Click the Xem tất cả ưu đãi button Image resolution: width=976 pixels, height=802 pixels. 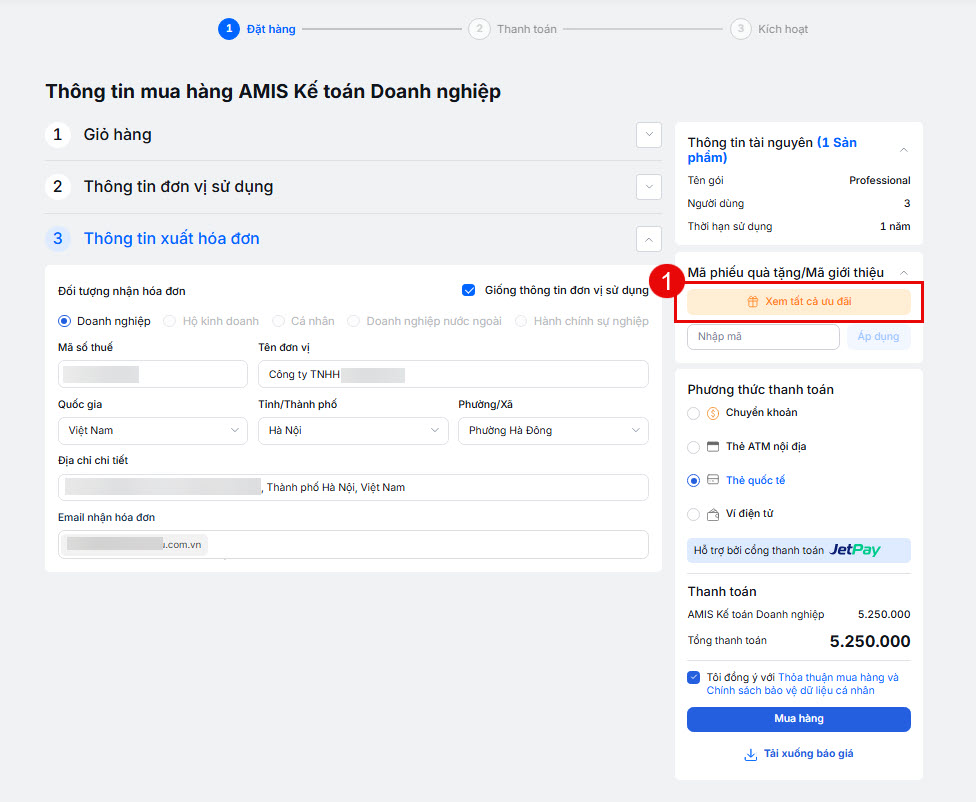click(x=799, y=302)
